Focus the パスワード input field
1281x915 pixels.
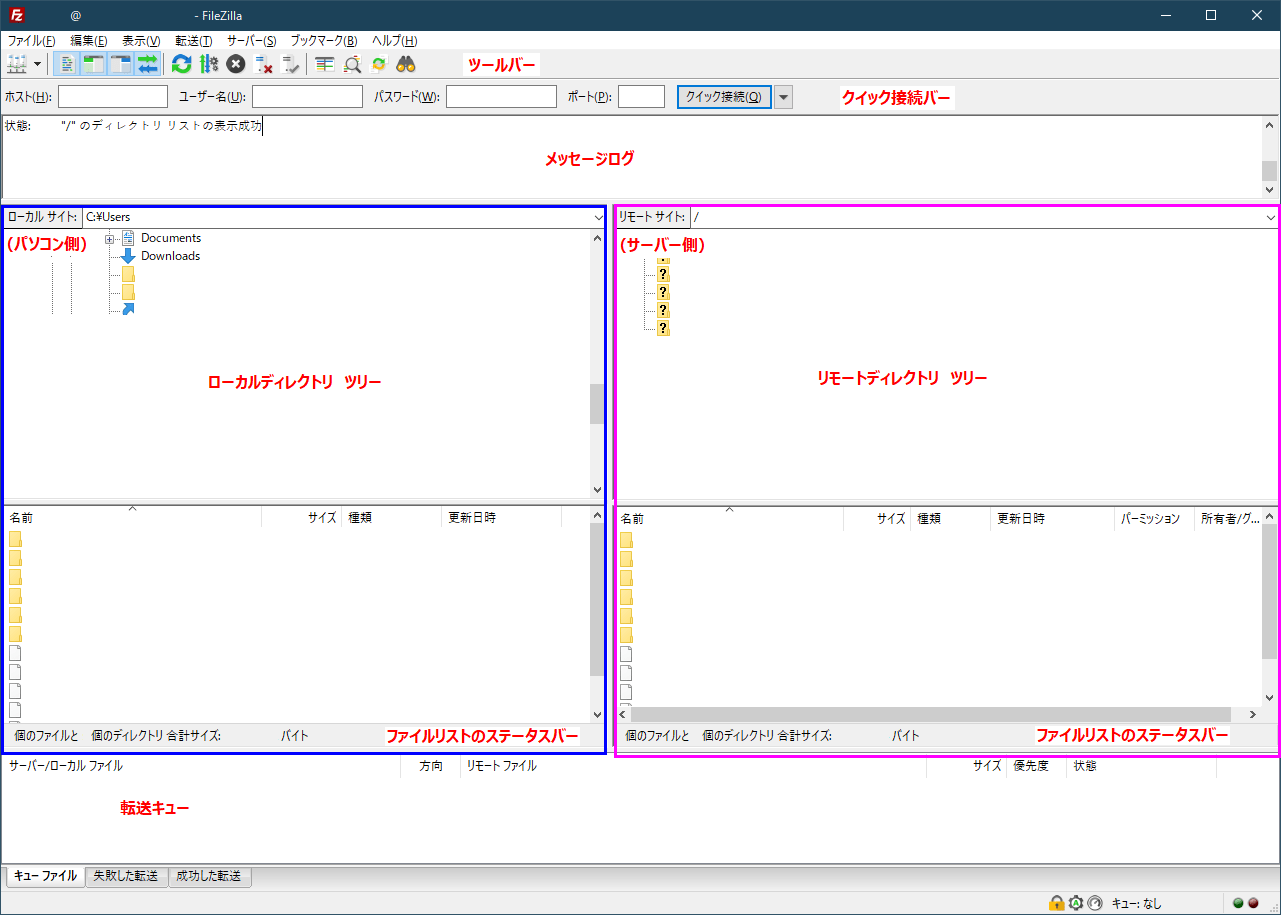tap(501, 97)
